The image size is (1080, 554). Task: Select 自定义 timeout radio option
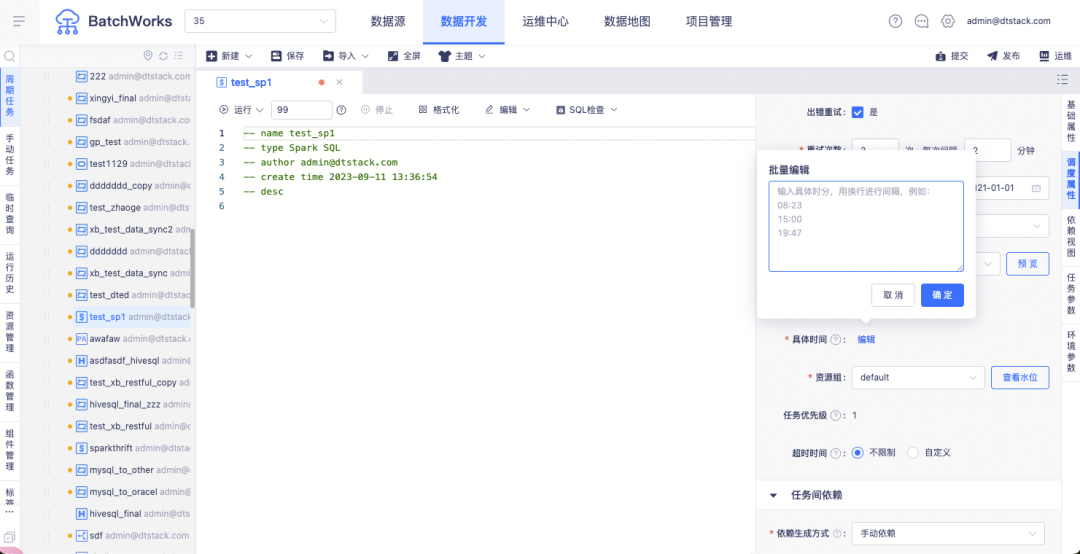point(913,453)
